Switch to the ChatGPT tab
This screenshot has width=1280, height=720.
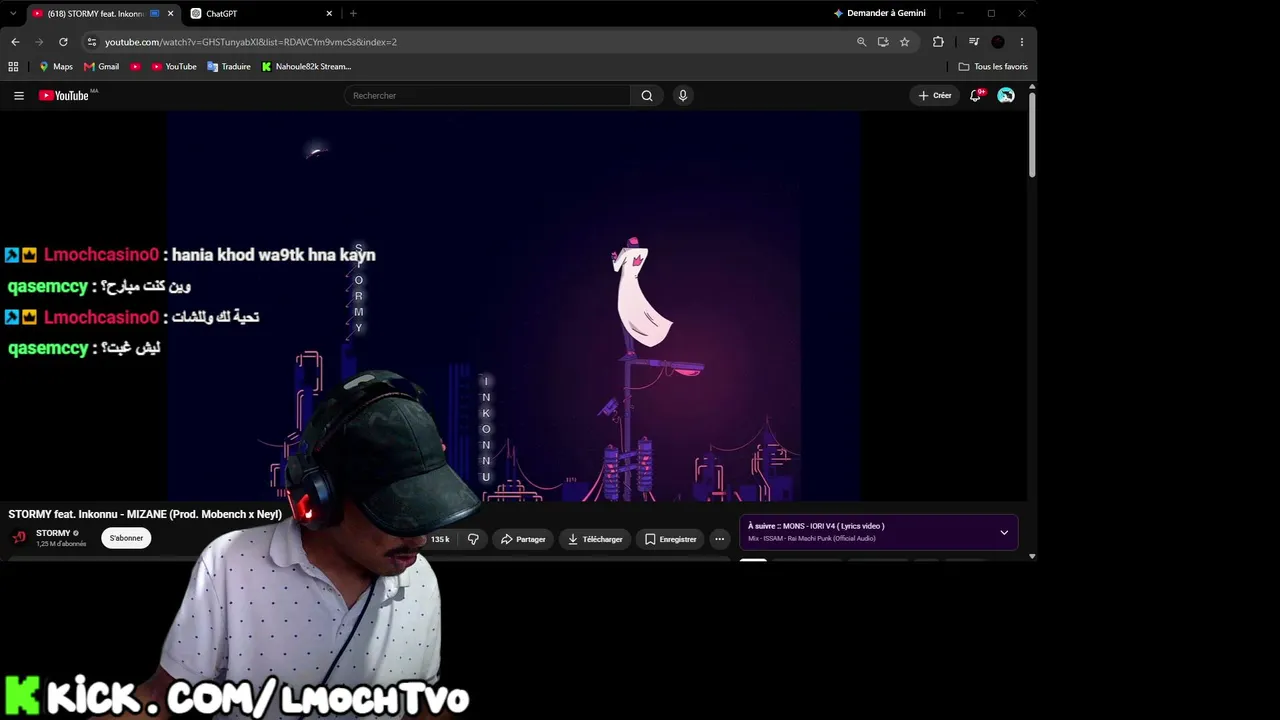(262, 13)
